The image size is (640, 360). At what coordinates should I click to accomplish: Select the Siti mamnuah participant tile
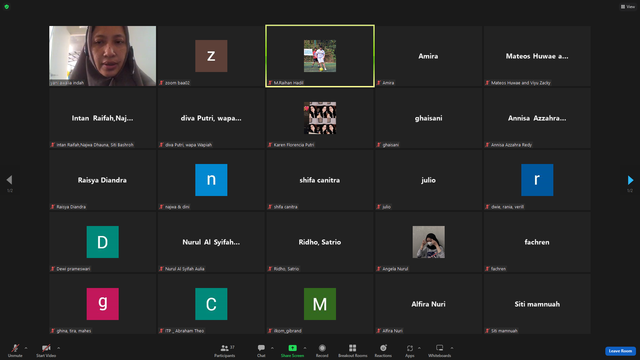(537, 304)
